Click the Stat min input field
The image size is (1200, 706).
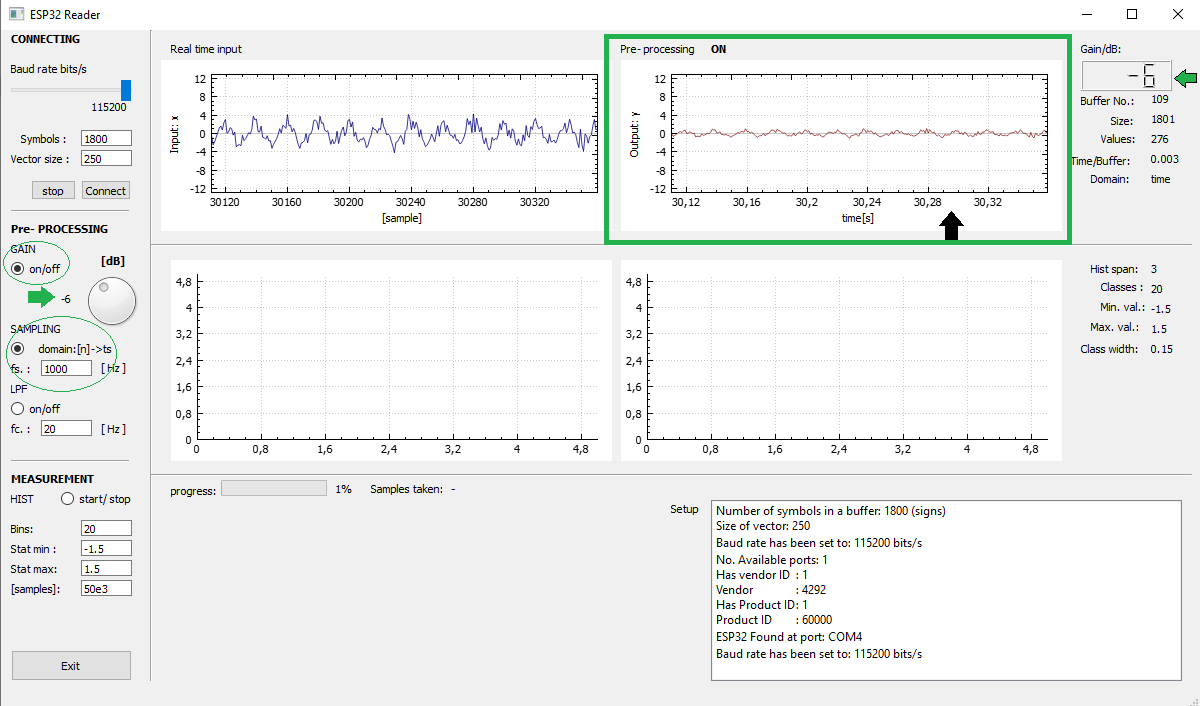(107, 548)
